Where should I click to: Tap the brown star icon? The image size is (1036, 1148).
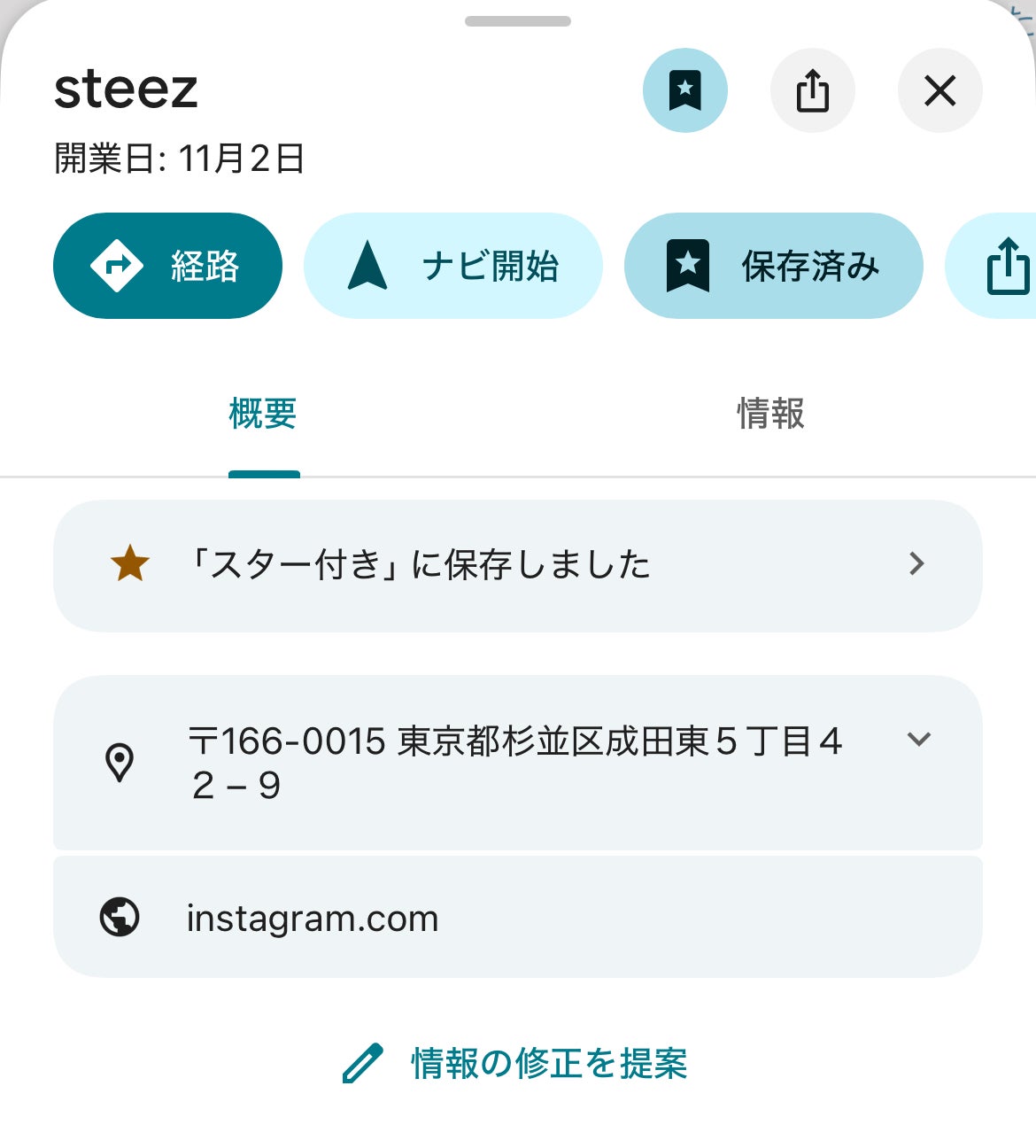[130, 564]
